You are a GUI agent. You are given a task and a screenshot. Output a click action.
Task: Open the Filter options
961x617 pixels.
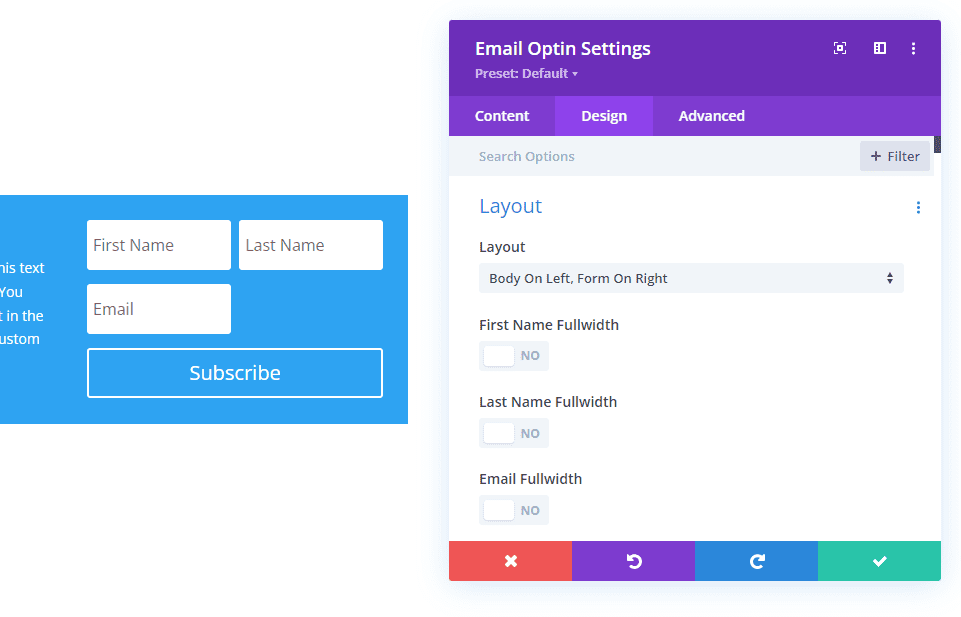[894, 156]
